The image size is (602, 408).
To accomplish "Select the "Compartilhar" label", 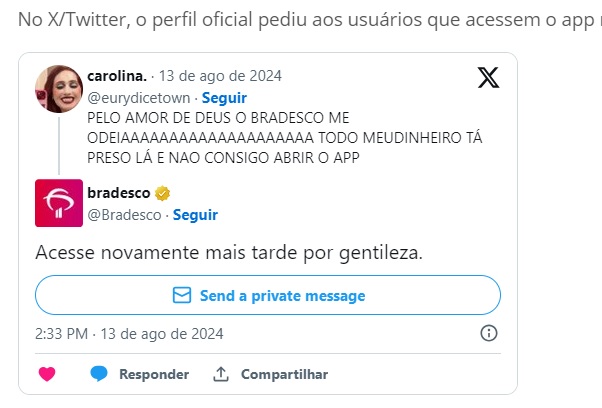I will point(284,374).
